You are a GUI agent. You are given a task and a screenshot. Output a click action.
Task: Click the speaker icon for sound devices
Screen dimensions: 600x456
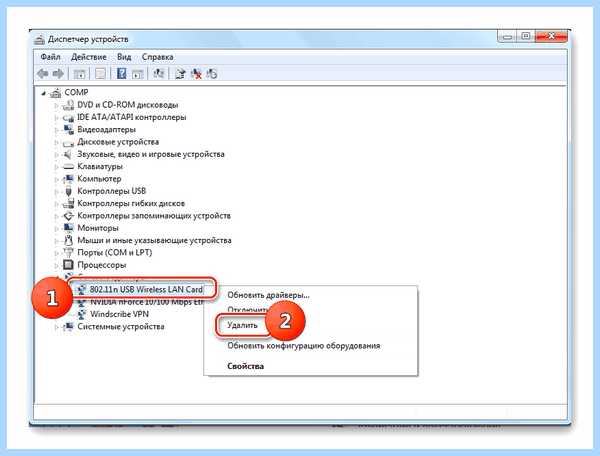tap(68, 154)
